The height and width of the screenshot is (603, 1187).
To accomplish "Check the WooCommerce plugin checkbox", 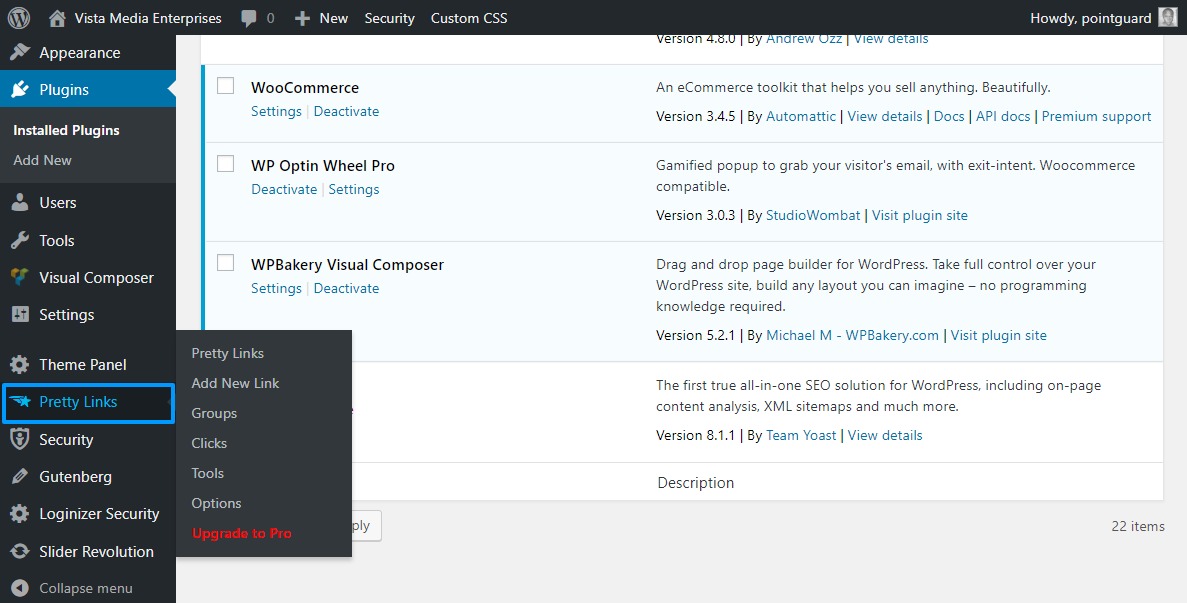I will tap(226, 85).
